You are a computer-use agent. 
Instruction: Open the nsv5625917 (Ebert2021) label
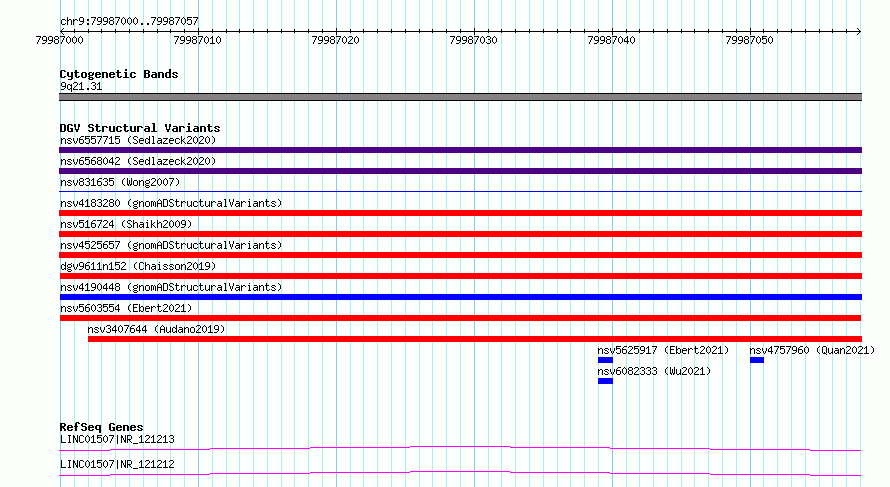[663, 350]
